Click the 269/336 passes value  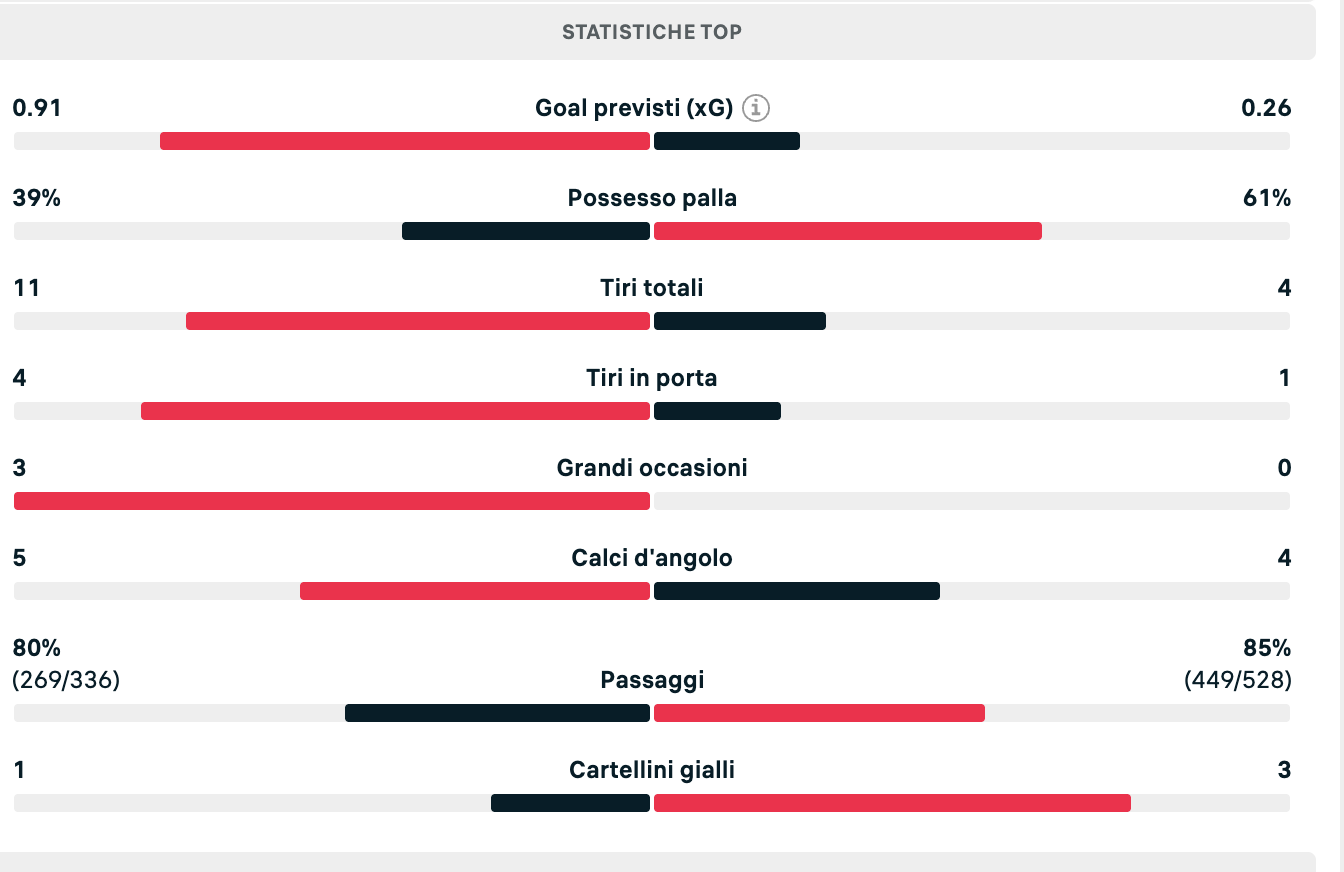pyautogui.click(x=66, y=681)
